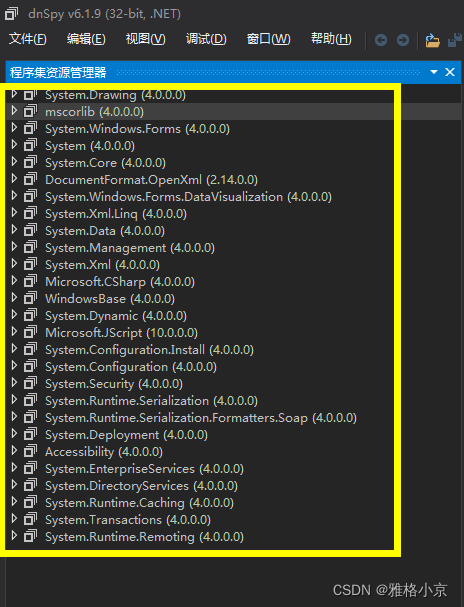Select System.Security (4.0.0.0) entry

114,384
